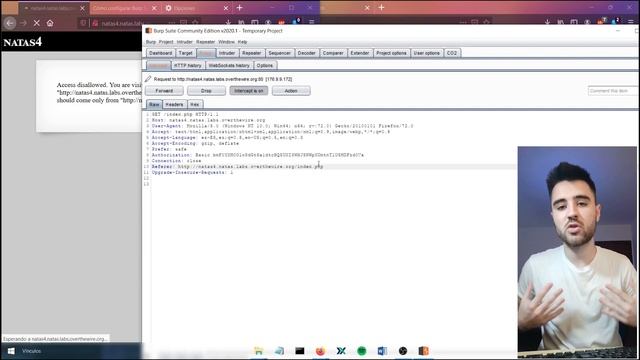Image resolution: width=640 pixels, height=360 pixels.
Task: Open the Action button menu
Action: (x=291, y=91)
